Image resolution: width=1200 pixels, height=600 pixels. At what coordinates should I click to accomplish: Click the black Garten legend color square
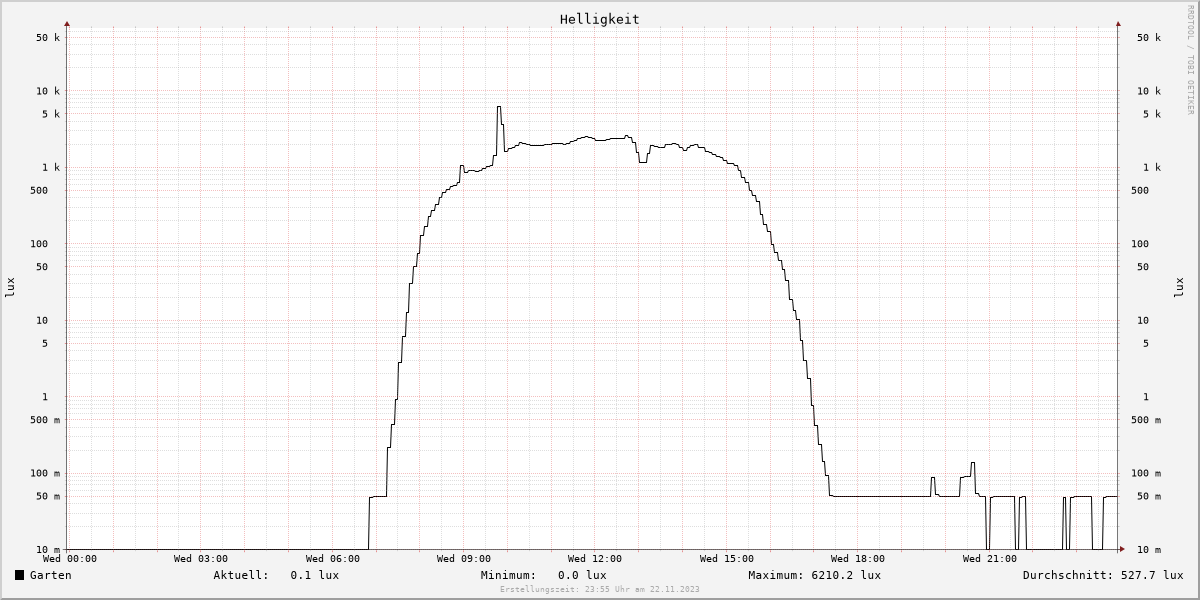[19, 575]
